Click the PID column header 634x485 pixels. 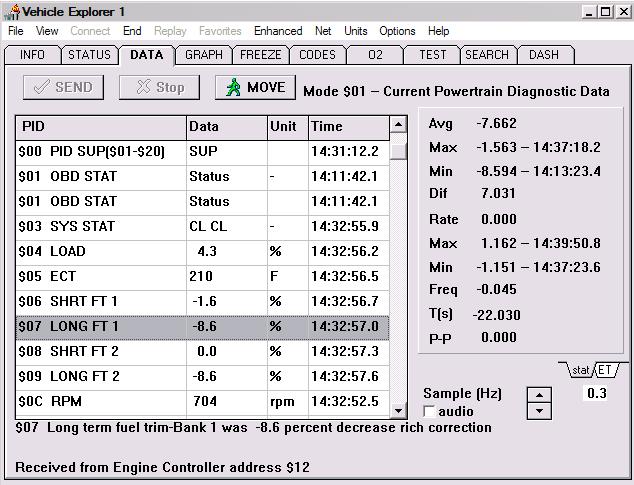point(100,127)
